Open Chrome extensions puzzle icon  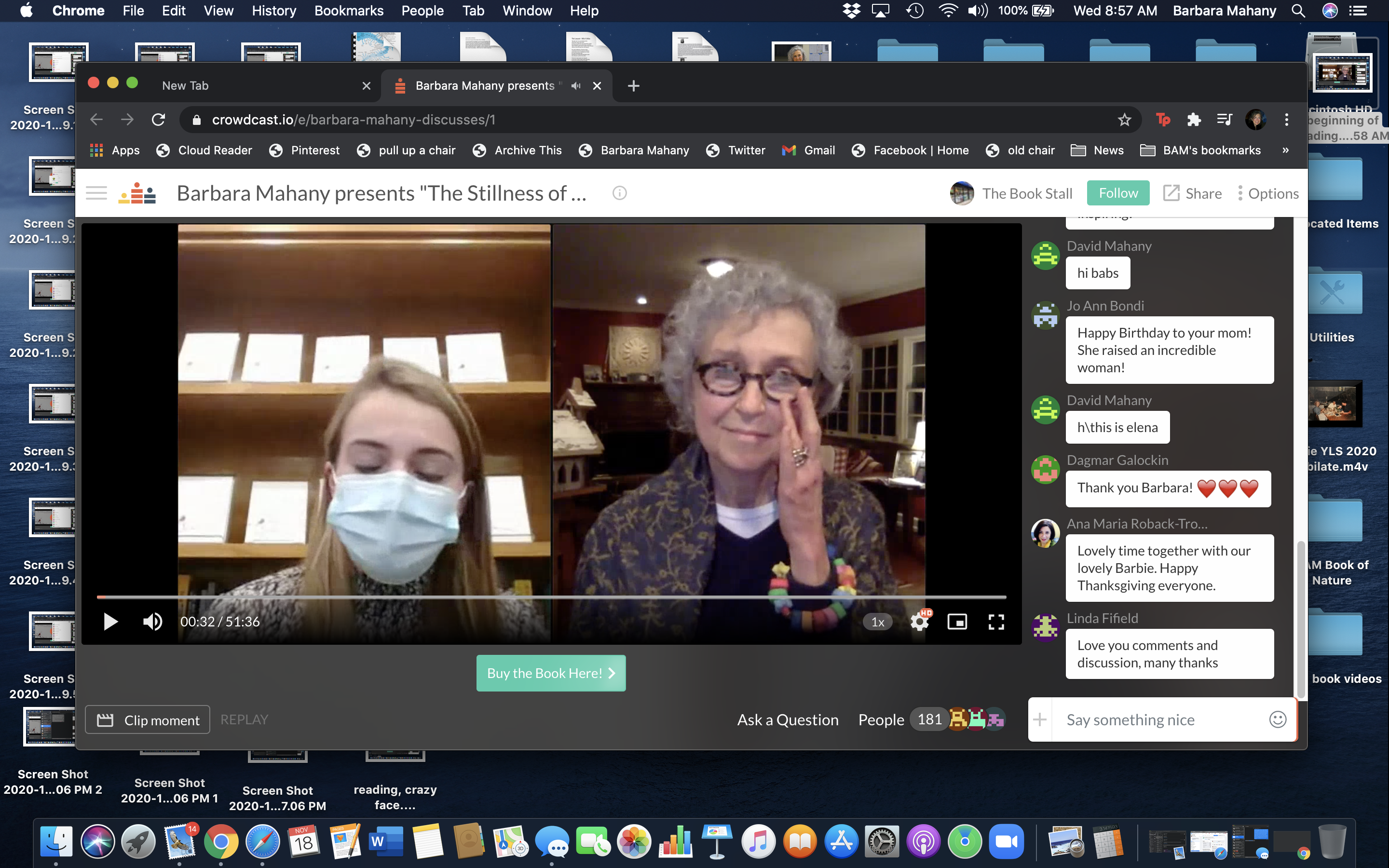click(x=1194, y=120)
